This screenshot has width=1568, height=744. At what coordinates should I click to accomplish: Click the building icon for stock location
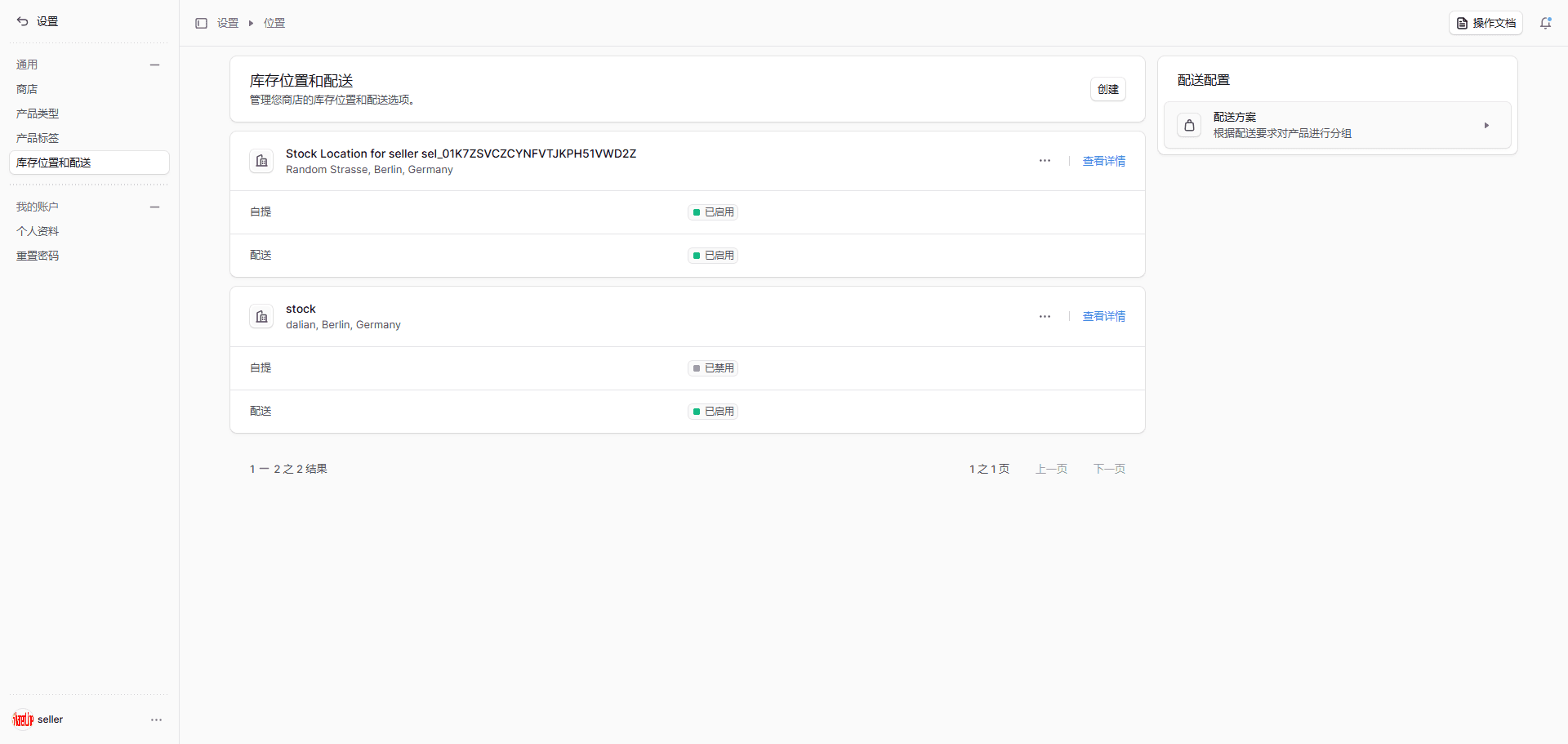pyautogui.click(x=261, y=316)
